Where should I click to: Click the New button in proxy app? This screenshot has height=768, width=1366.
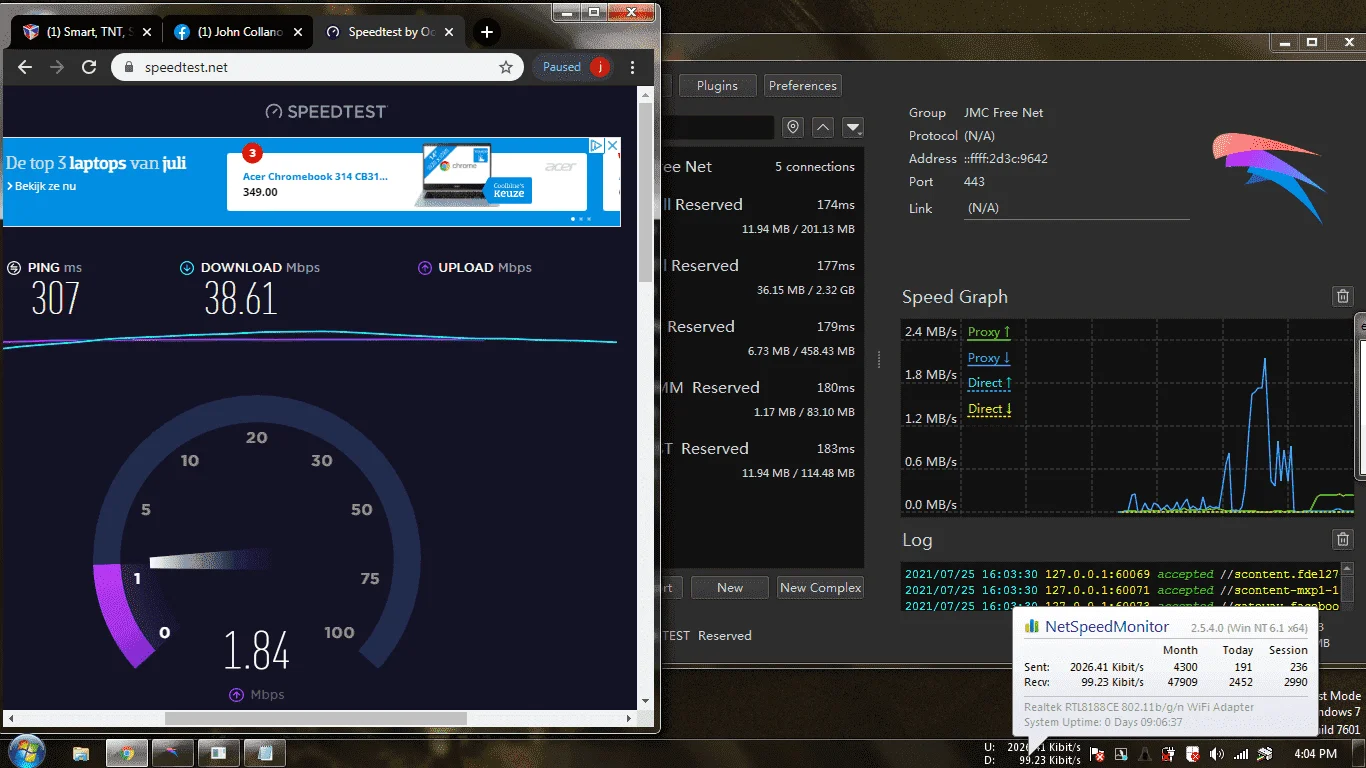[730, 588]
